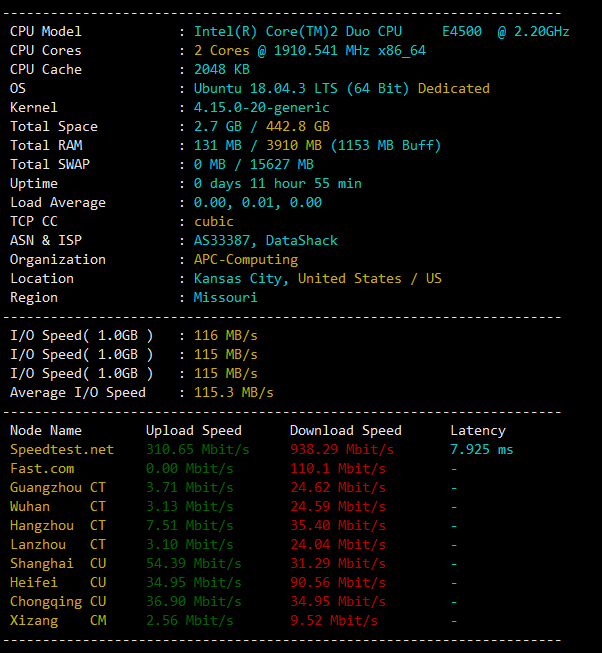Click the CPU Model value text

tap(381, 31)
